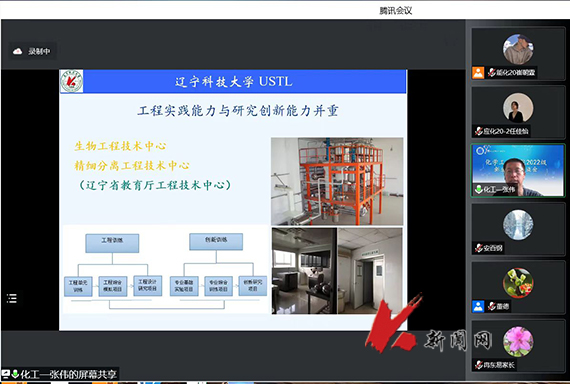Open the list menu icon beside the slide
The image size is (570, 384).
pos(12,299)
